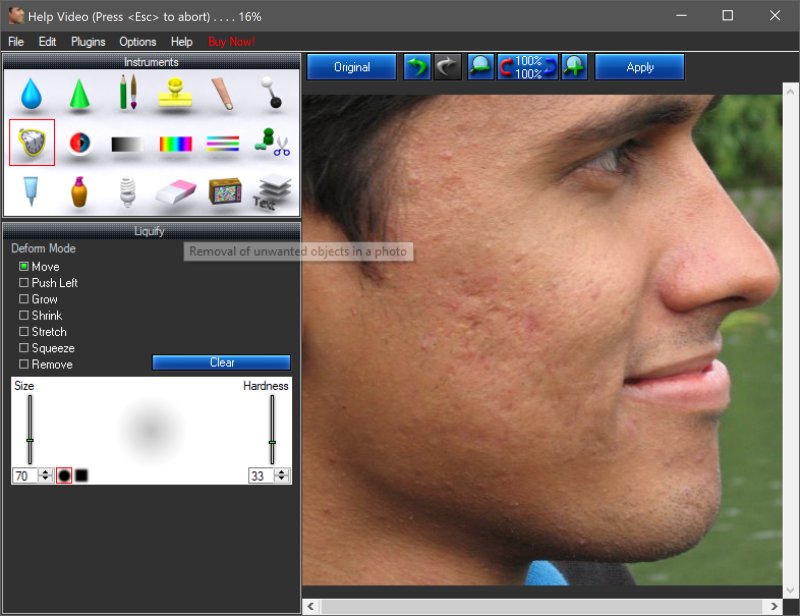Viewport: 800px width, 616px height.
Task: Check the Grow deform mode
Action: coord(38,299)
